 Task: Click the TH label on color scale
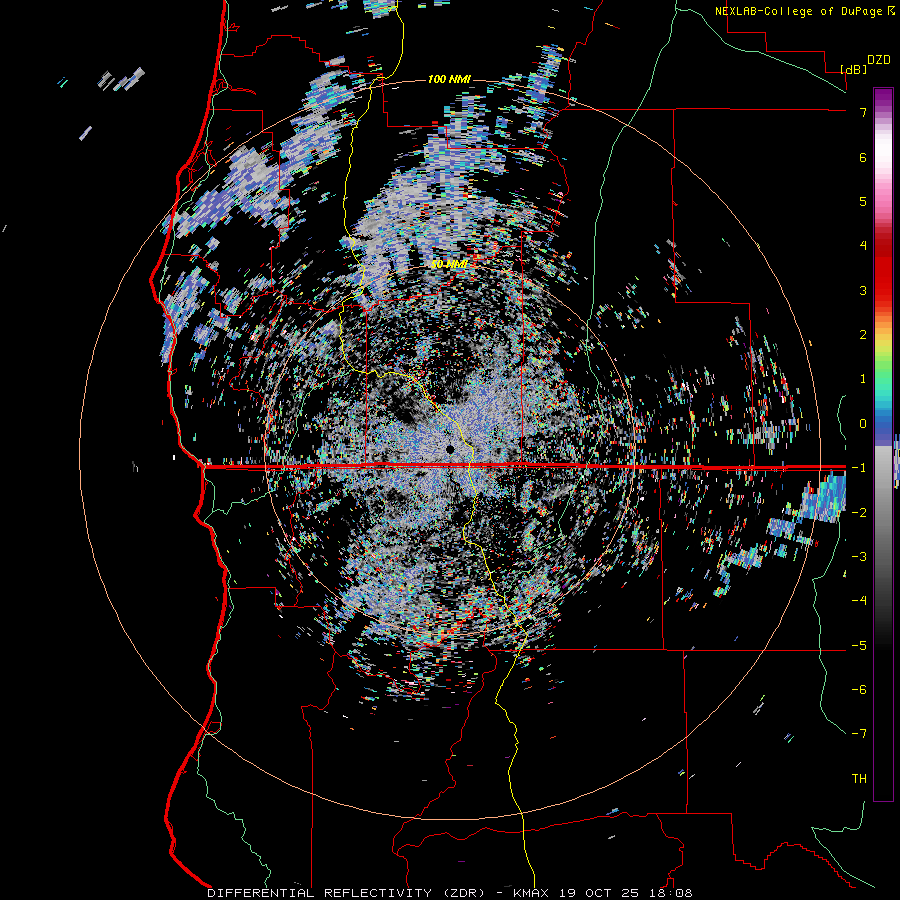pos(859,779)
